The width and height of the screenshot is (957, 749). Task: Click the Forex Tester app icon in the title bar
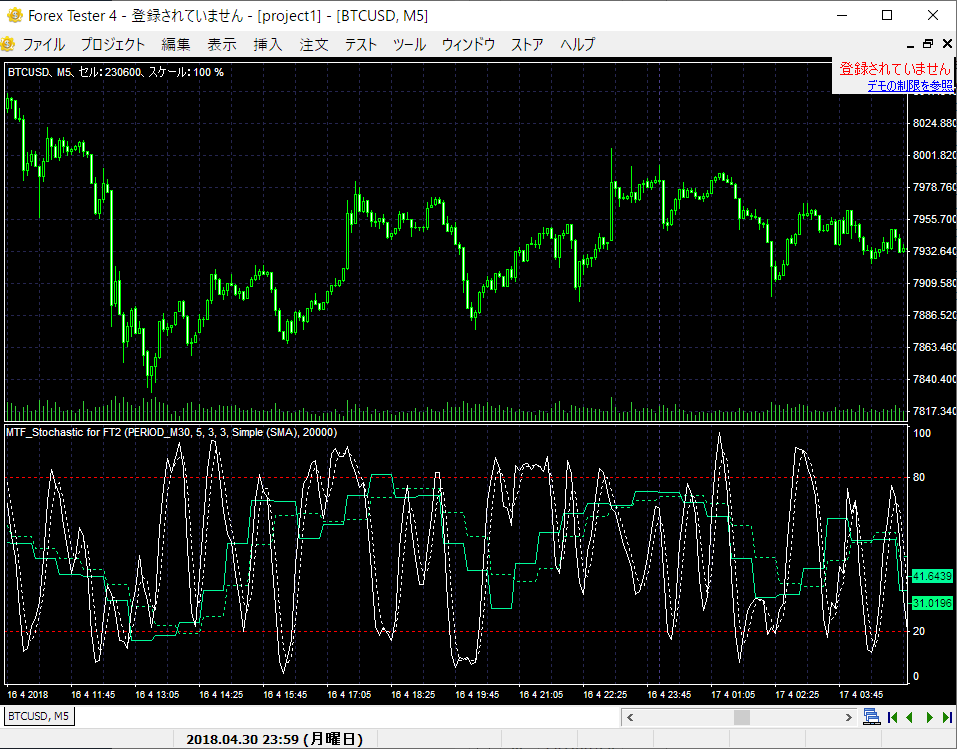pyautogui.click(x=14, y=15)
